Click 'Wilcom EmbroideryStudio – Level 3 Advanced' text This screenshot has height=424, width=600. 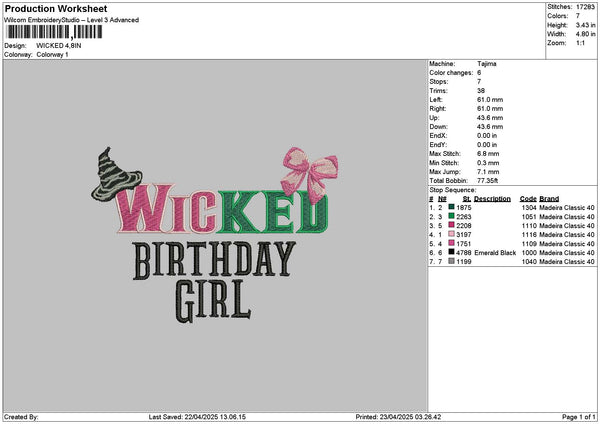pyautogui.click(x=72, y=20)
